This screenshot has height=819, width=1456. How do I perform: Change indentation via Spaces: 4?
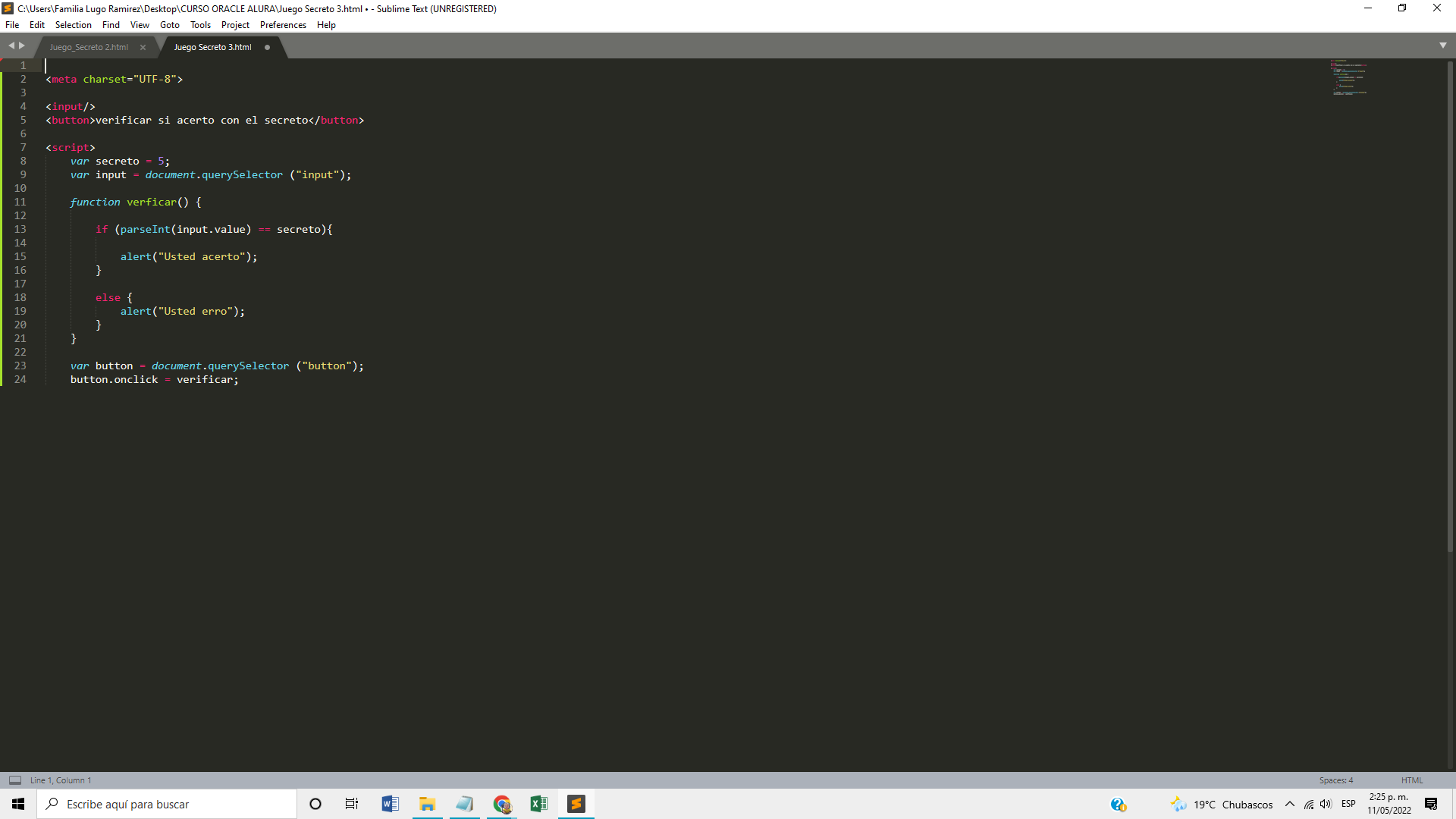[x=1335, y=780]
